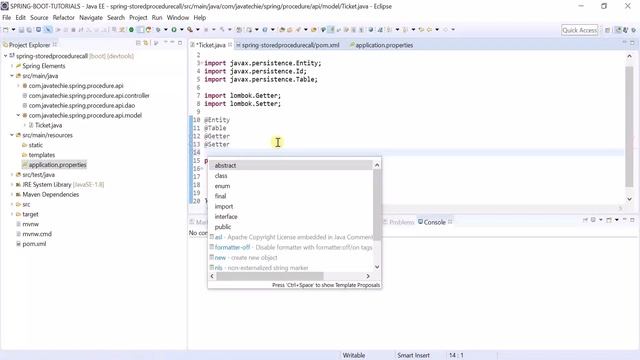Viewport: 640px width, 360px height.
Task: Expand the JRE System Library node
Action: (x=12, y=184)
